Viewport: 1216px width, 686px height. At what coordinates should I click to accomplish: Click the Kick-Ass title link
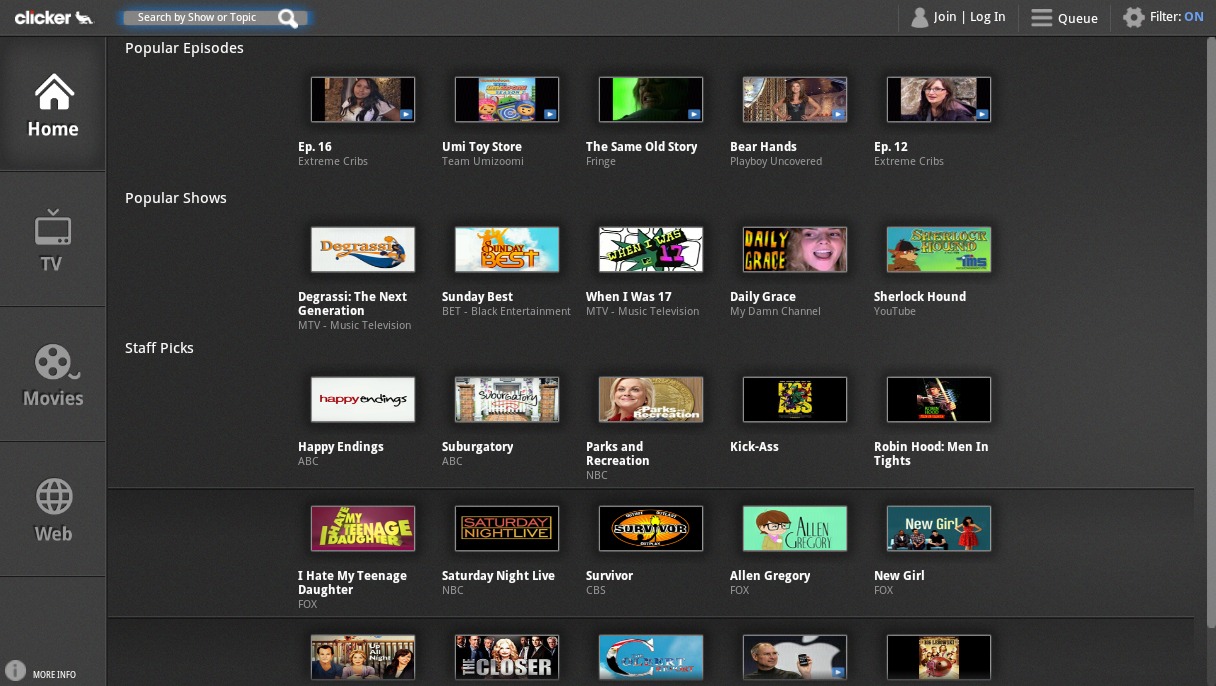(754, 447)
